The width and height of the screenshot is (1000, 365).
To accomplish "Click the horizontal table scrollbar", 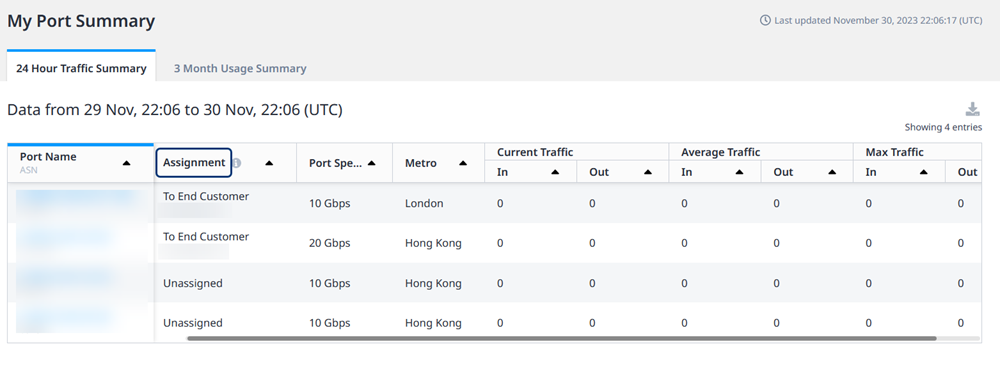I will coord(561,338).
